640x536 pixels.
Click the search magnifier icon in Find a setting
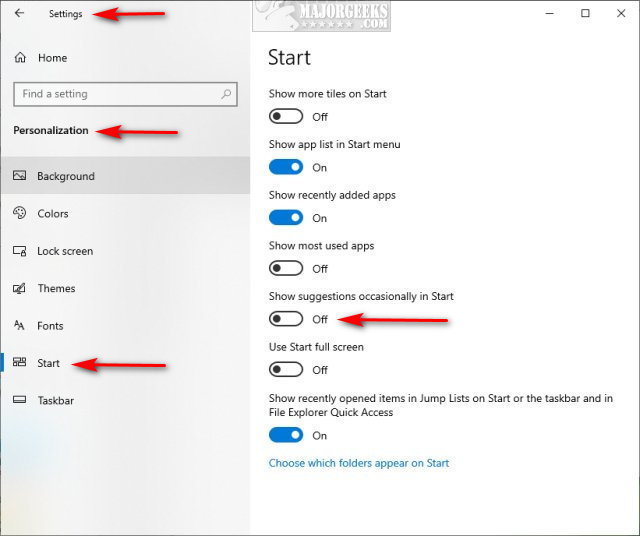pos(226,94)
